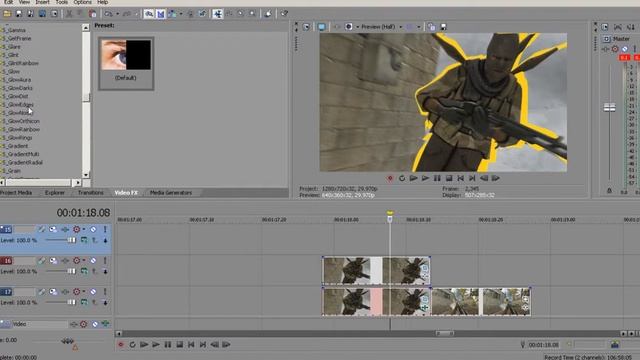Open Master bus FX icon in mixer
The height and width of the screenshot is (360, 640).
[x=605, y=49]
